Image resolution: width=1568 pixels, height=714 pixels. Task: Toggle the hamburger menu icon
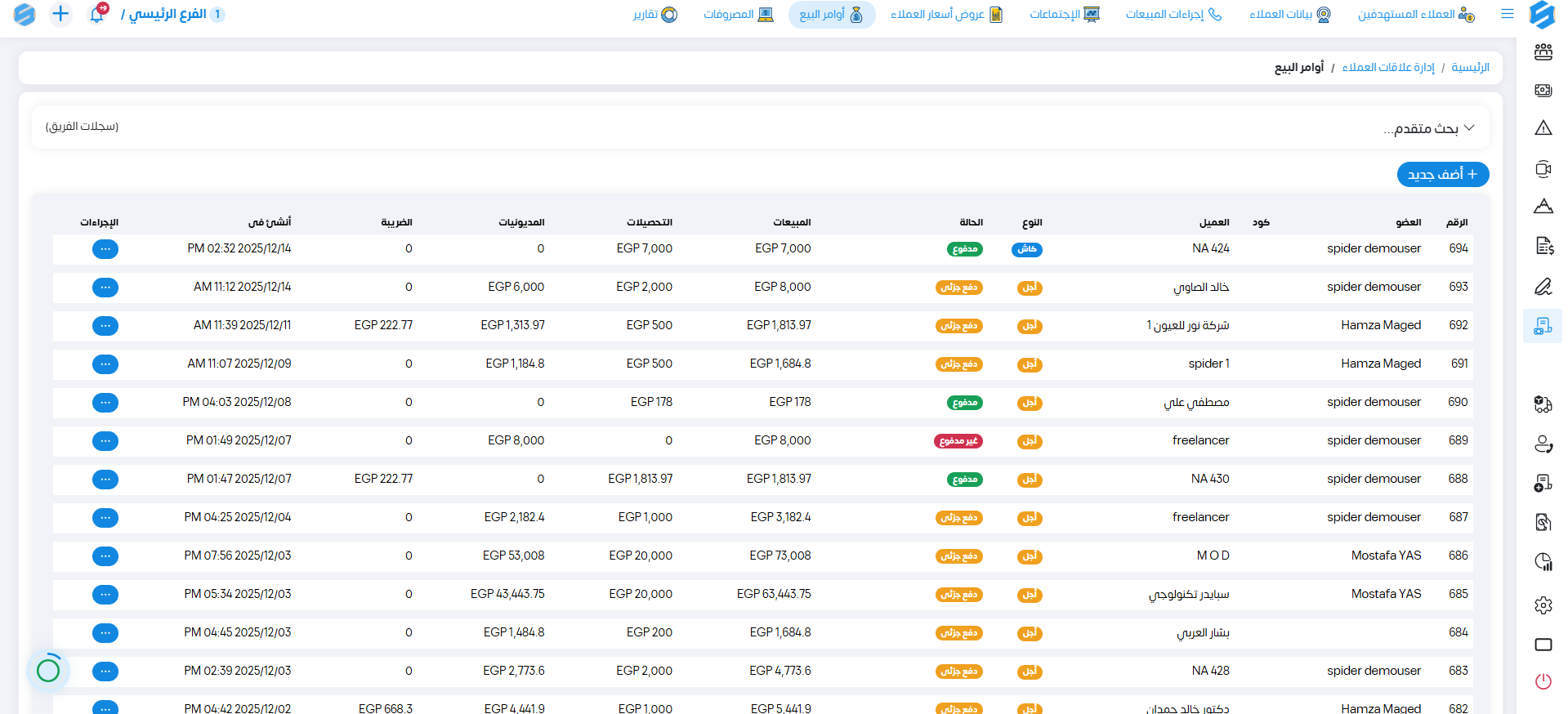click(x=1508, y=14)
